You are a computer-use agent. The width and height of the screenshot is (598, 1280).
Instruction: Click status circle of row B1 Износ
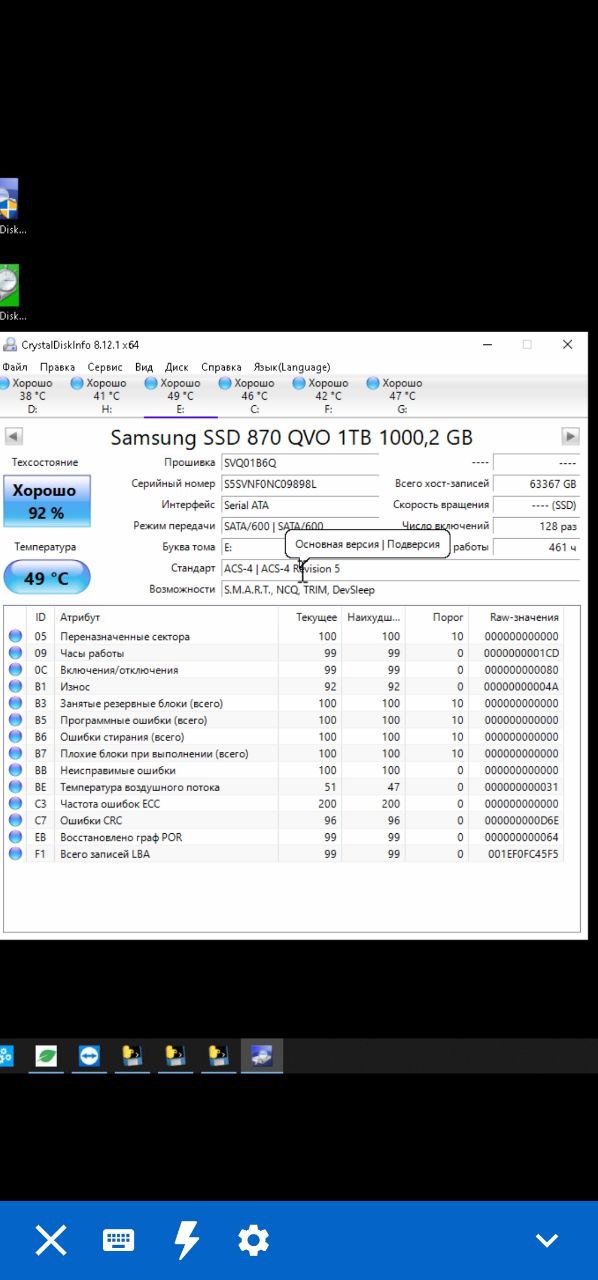[15, 687]
